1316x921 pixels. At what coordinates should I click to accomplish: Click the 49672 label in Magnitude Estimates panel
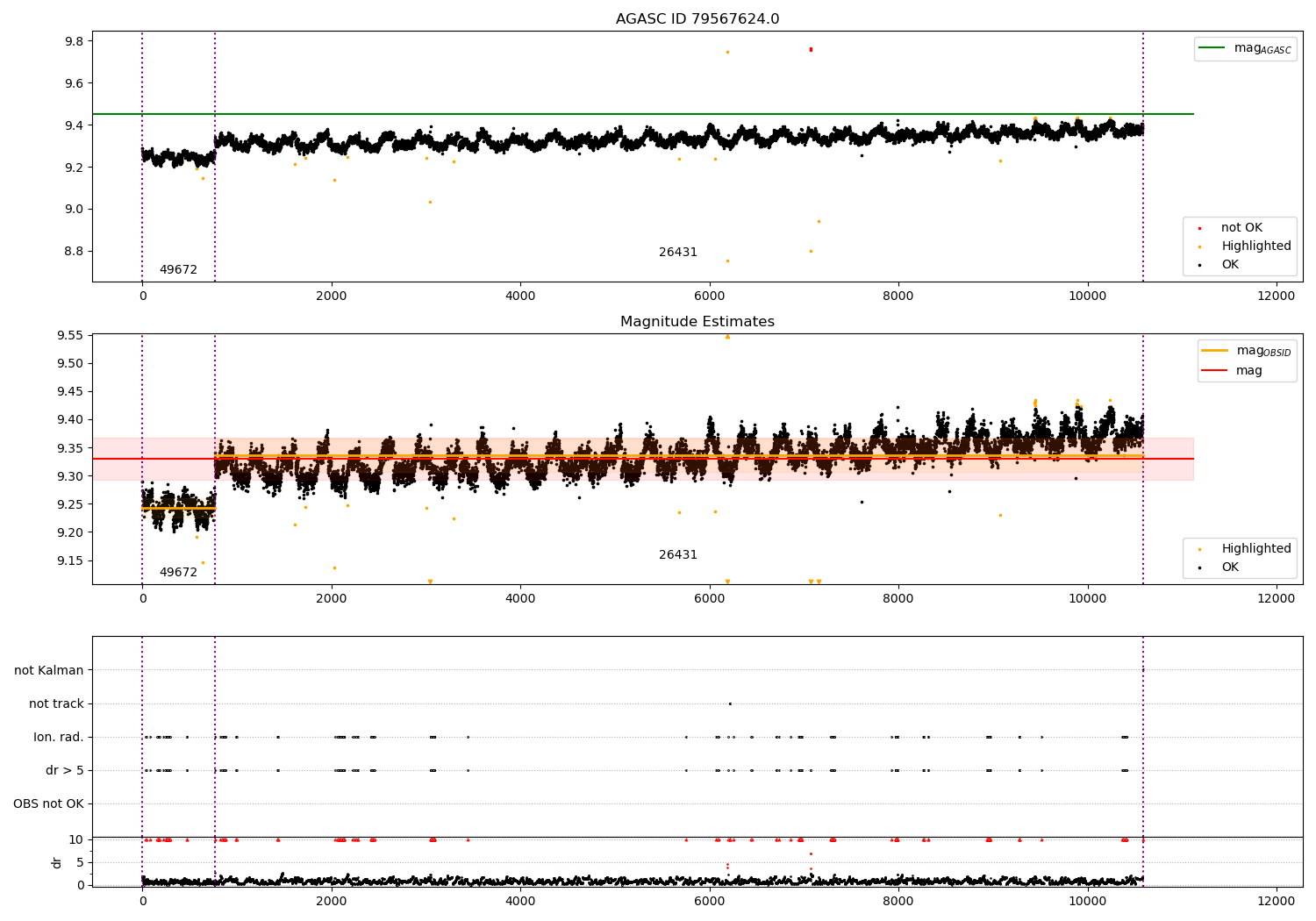(x=178, y=573)
